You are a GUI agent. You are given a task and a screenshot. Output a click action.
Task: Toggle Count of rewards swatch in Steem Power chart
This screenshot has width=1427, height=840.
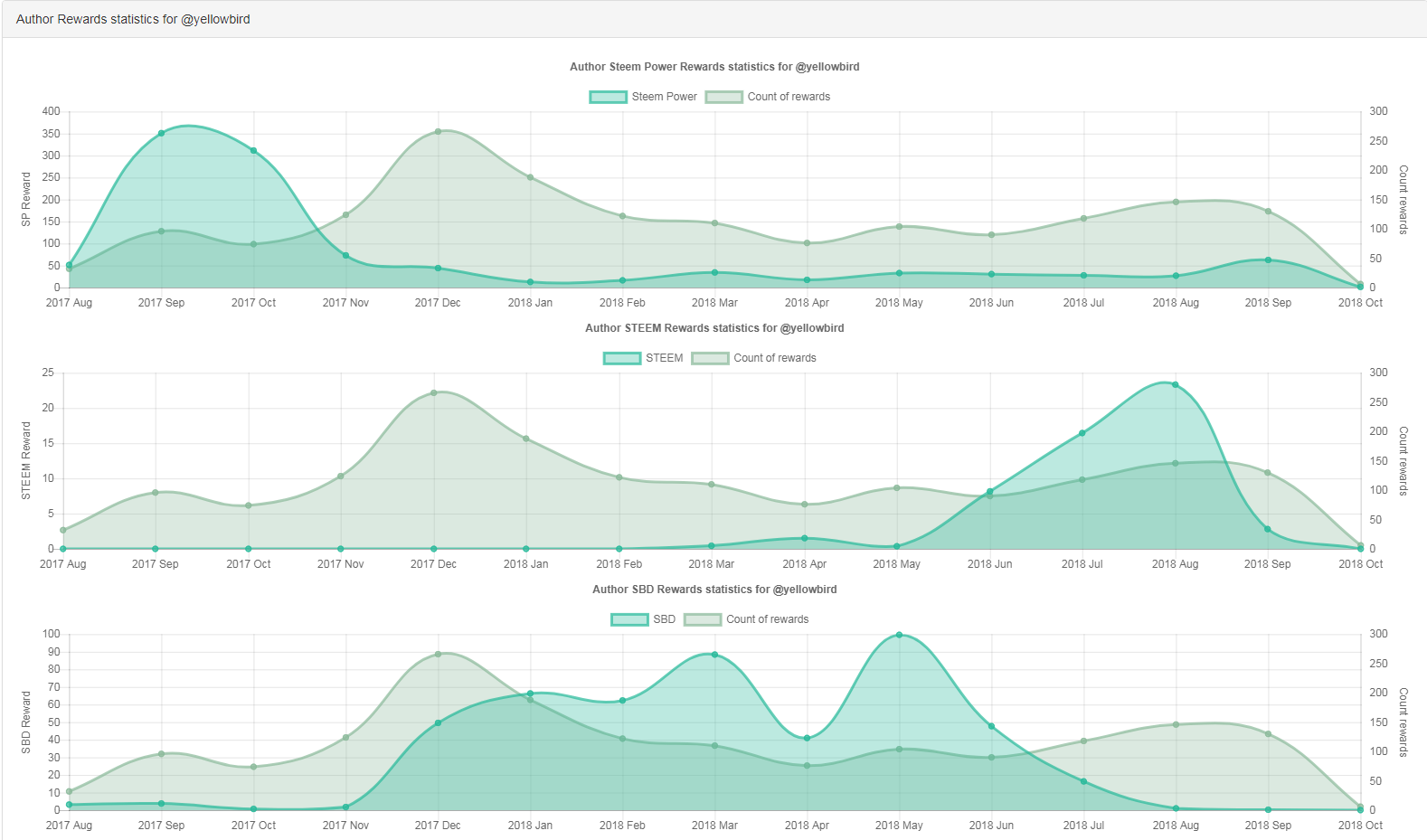pos(724,97)
